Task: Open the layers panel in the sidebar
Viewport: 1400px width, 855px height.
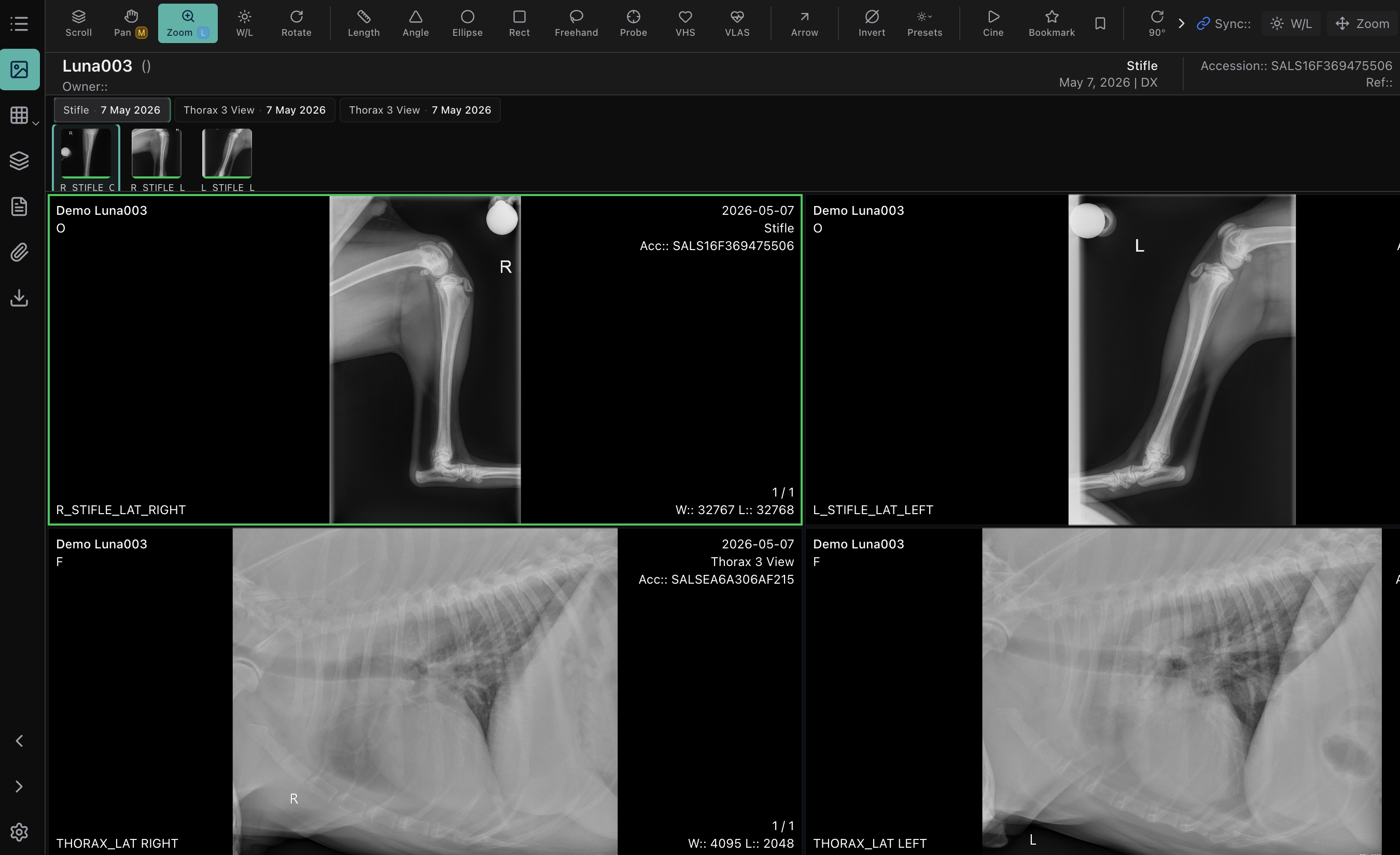Action: pyautogui.click(x=19, y=161)
